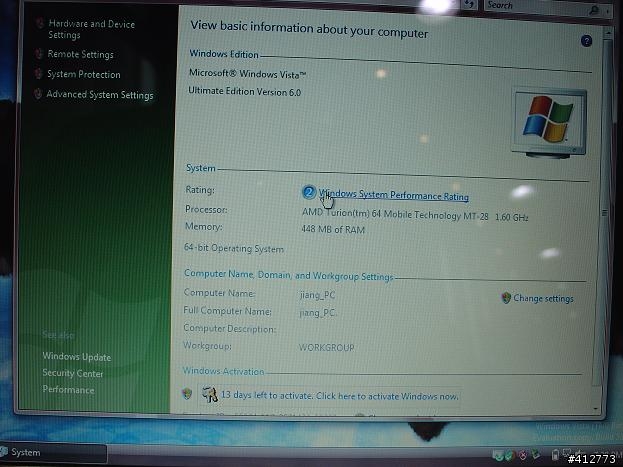Open the help question mark icon

point(586,41)
